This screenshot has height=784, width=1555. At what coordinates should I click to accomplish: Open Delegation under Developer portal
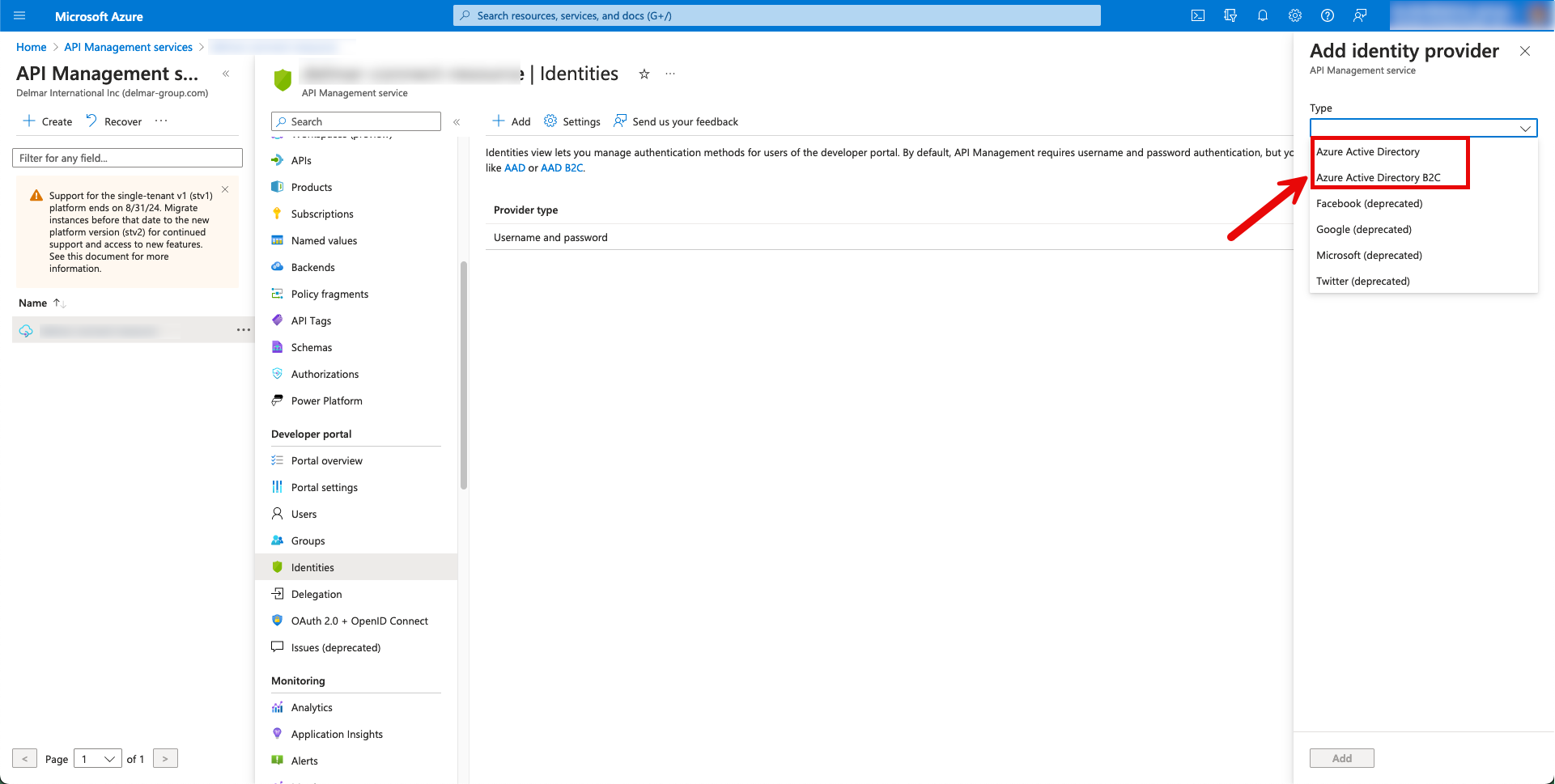tap(356, 594)
